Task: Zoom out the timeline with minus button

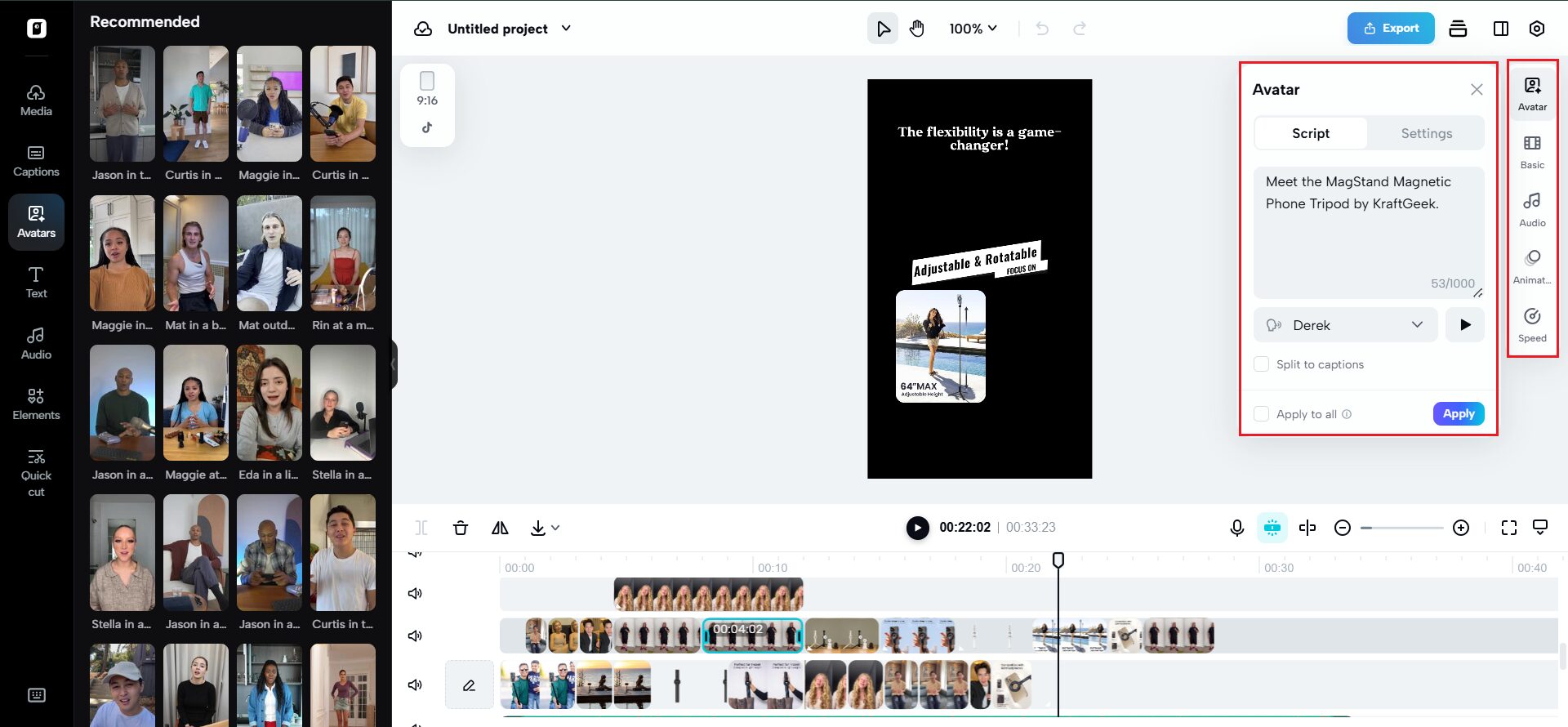Action: pyautogui.click(x=1342, y=528)
